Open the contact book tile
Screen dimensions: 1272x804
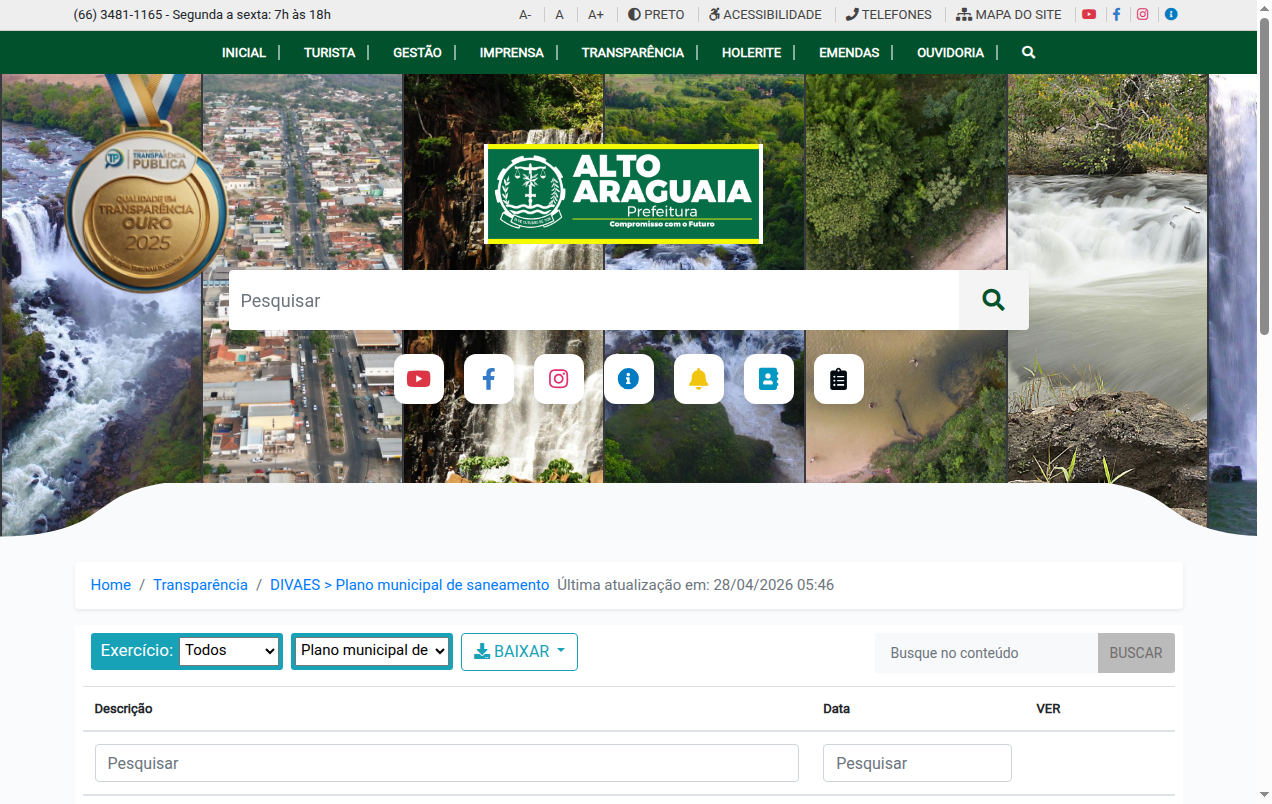point(769,379)
